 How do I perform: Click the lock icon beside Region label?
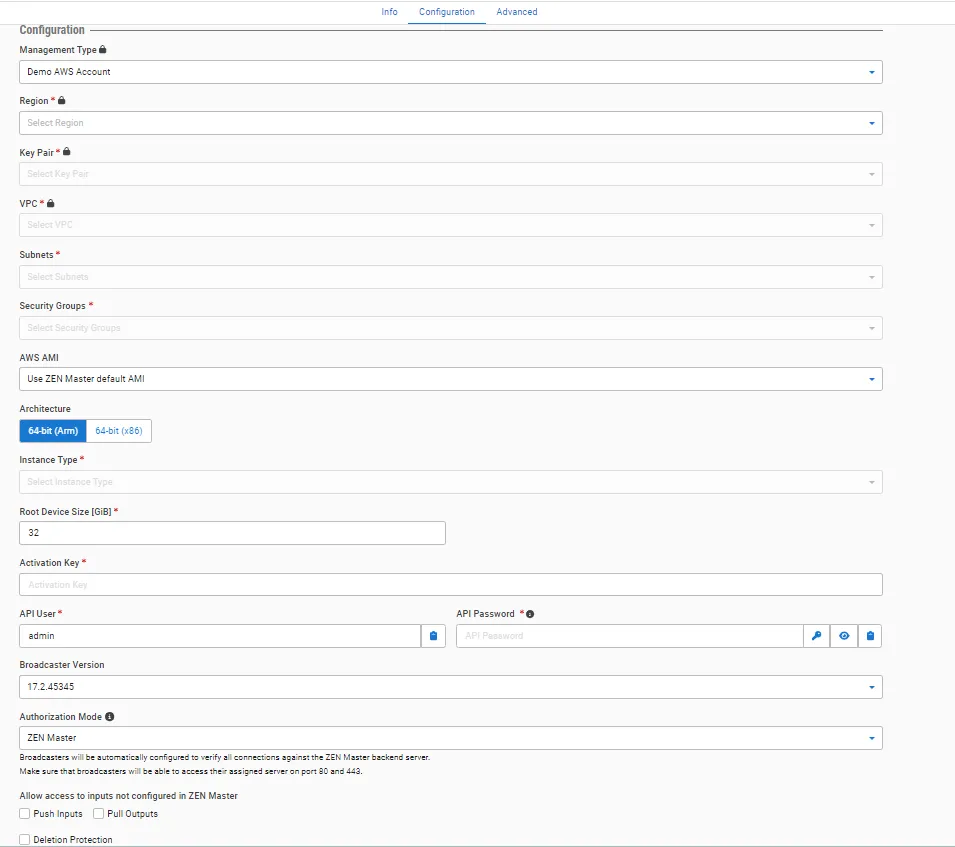[x=62, y=100]
